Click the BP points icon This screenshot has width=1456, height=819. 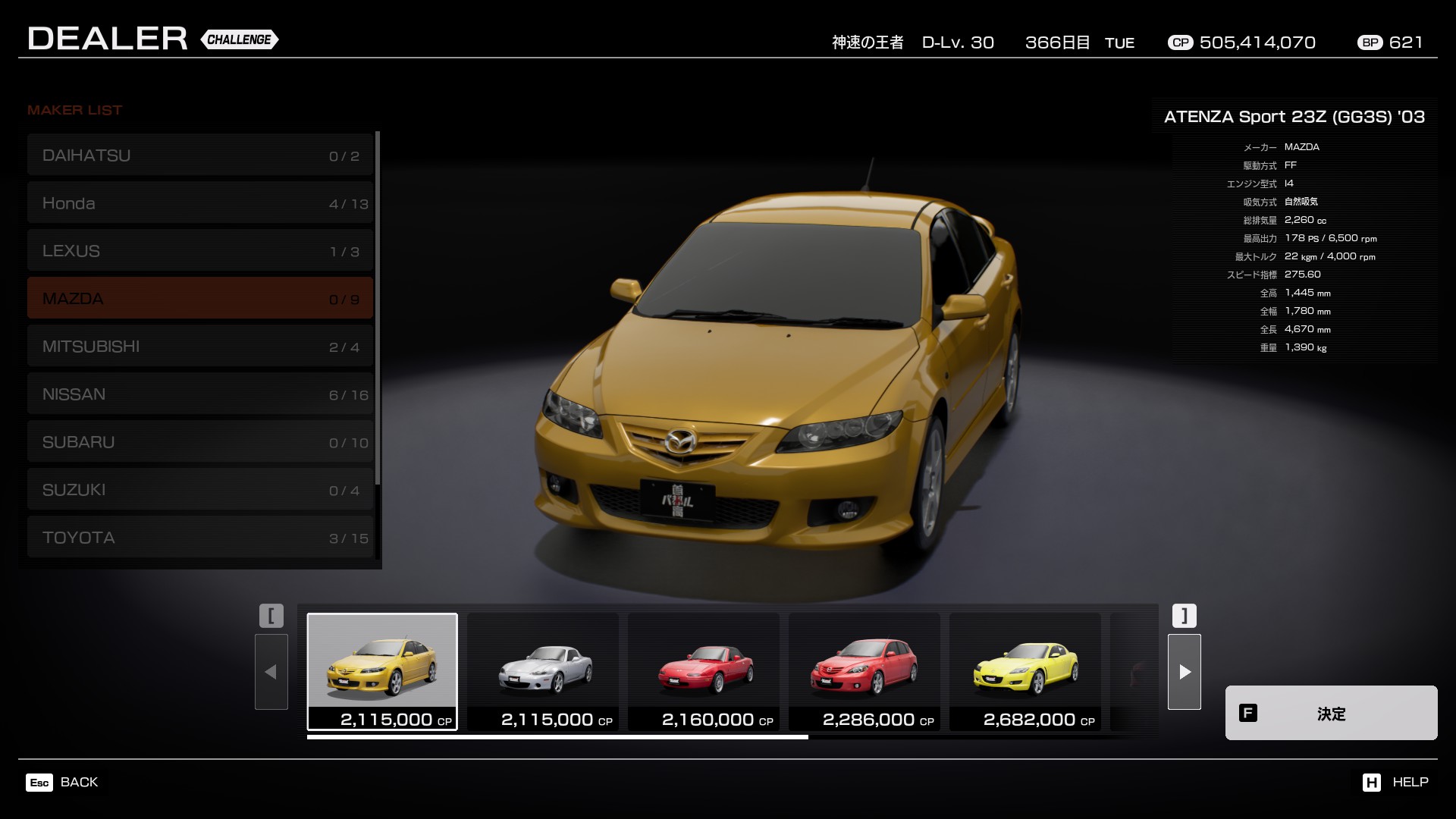tap(1370, 42)
